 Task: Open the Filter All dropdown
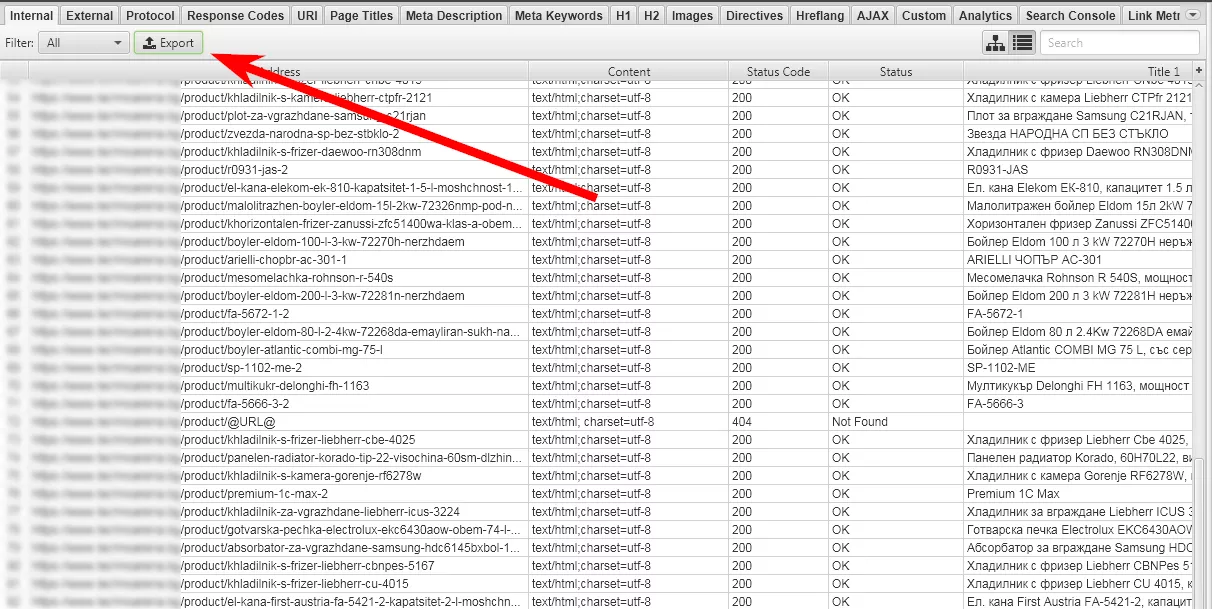click(x=85, y=43)
